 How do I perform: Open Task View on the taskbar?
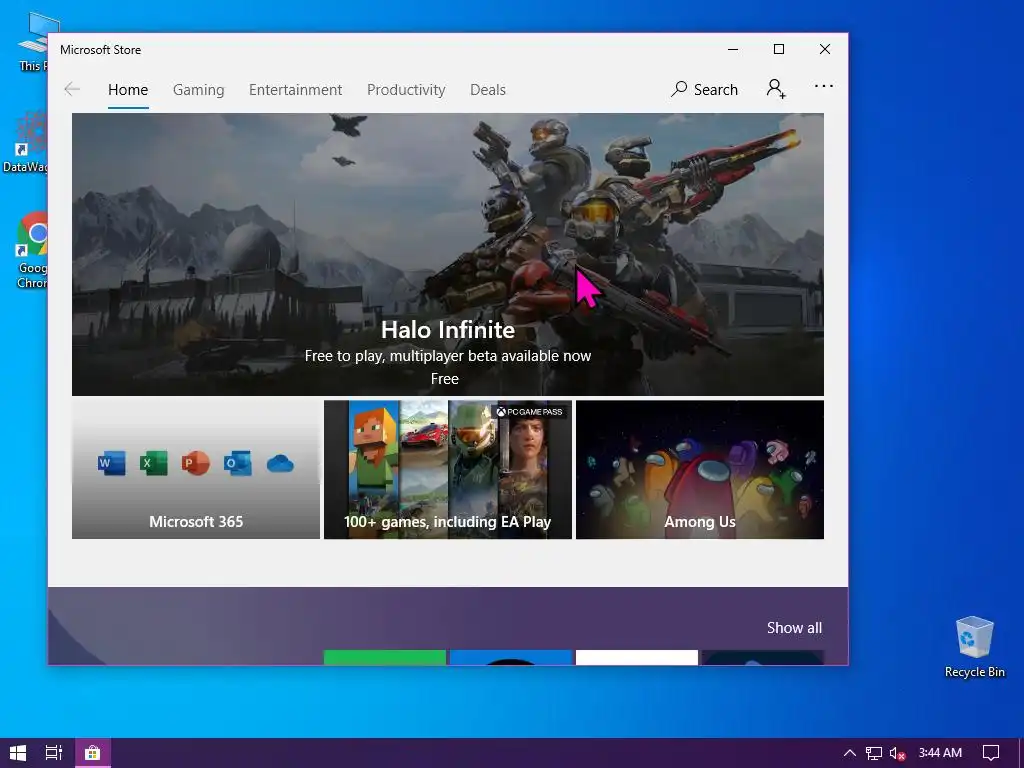(54, 753)
